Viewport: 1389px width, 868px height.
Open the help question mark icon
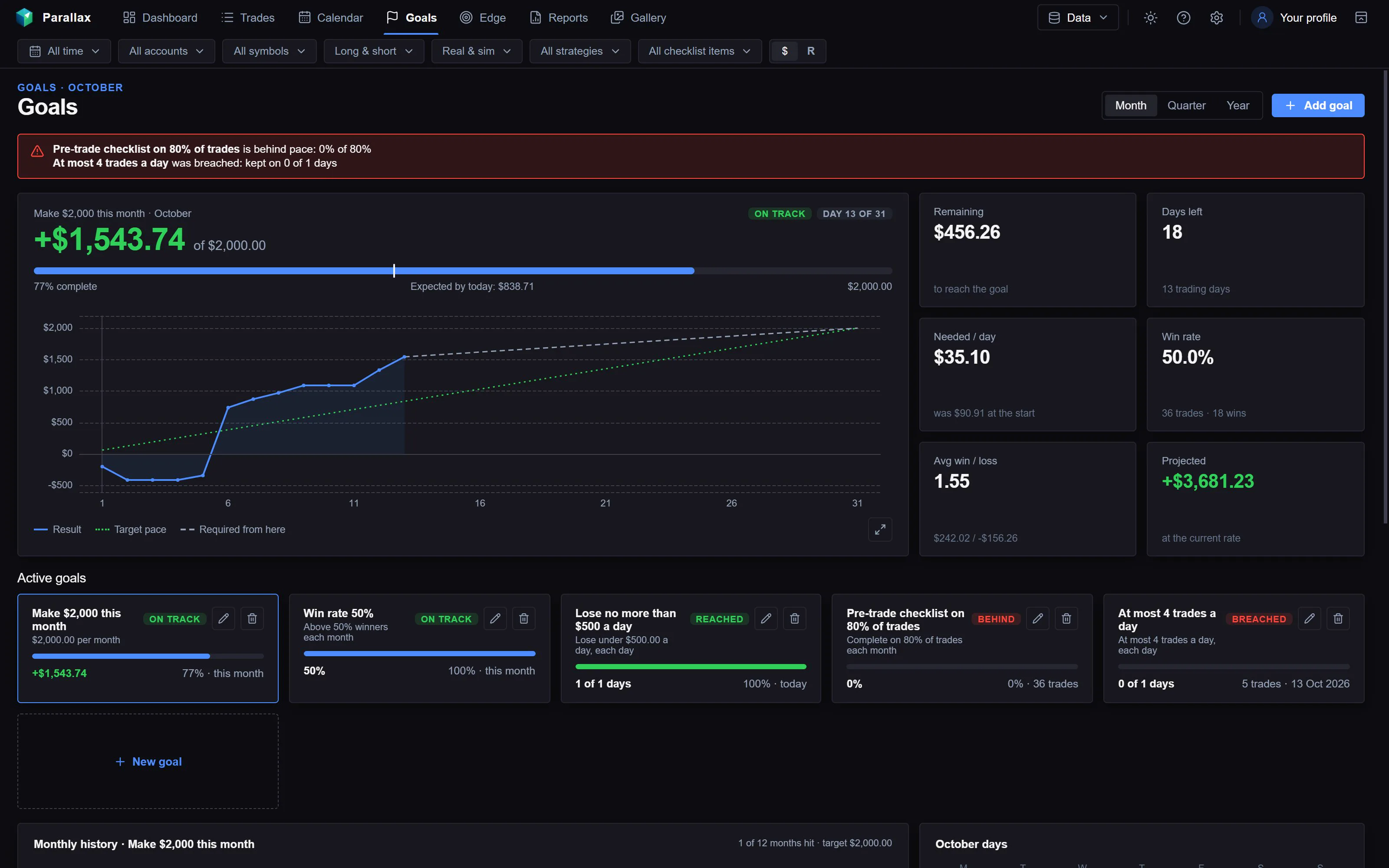pos(1184,18)
